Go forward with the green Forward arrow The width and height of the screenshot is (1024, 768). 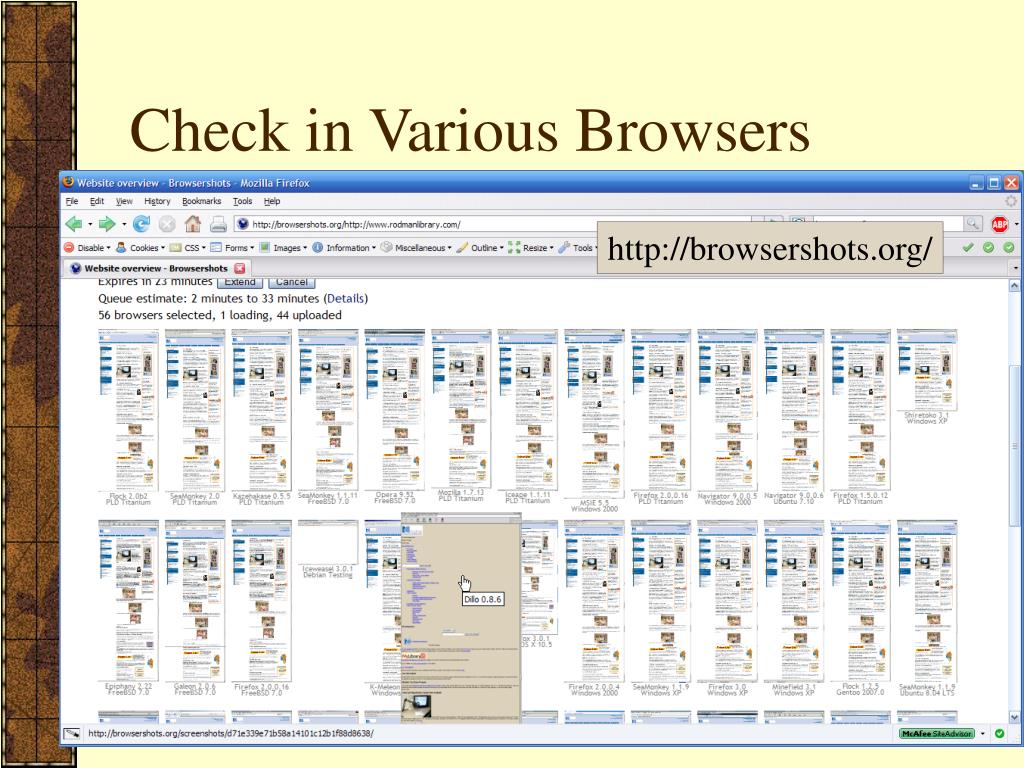click(106, 224)
